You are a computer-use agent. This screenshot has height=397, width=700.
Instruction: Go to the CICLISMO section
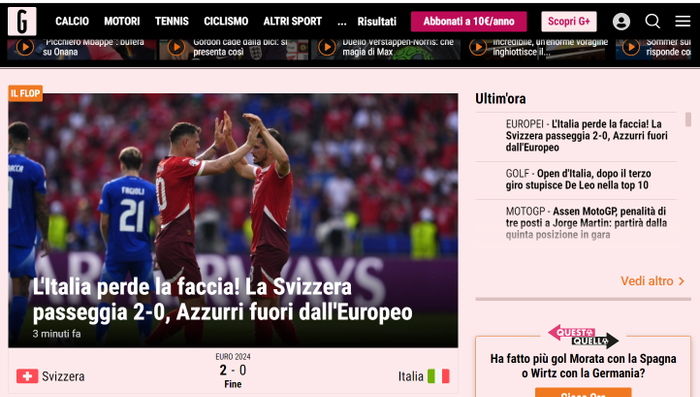(x=226, y=21)
